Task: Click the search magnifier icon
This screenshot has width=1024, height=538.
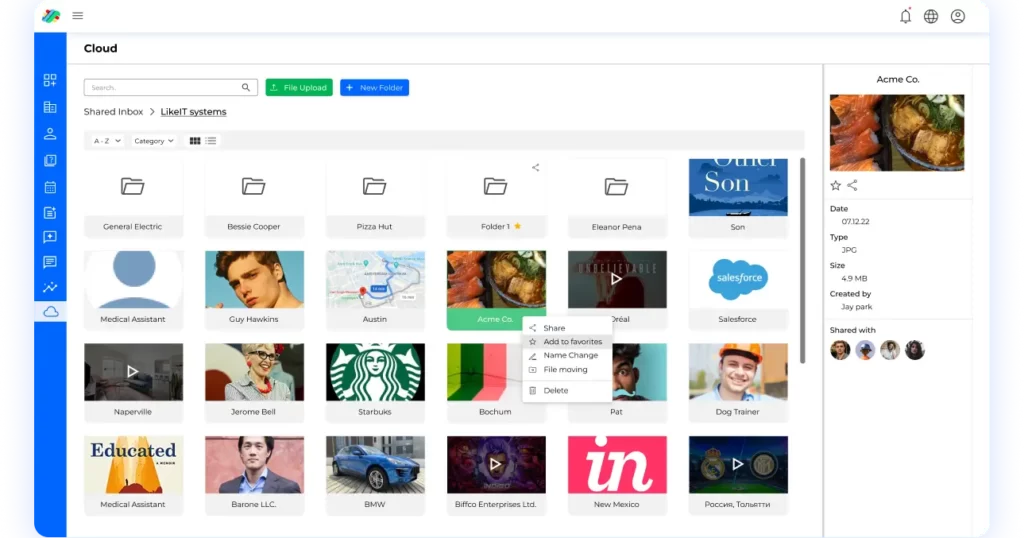Action: (246, 87)
